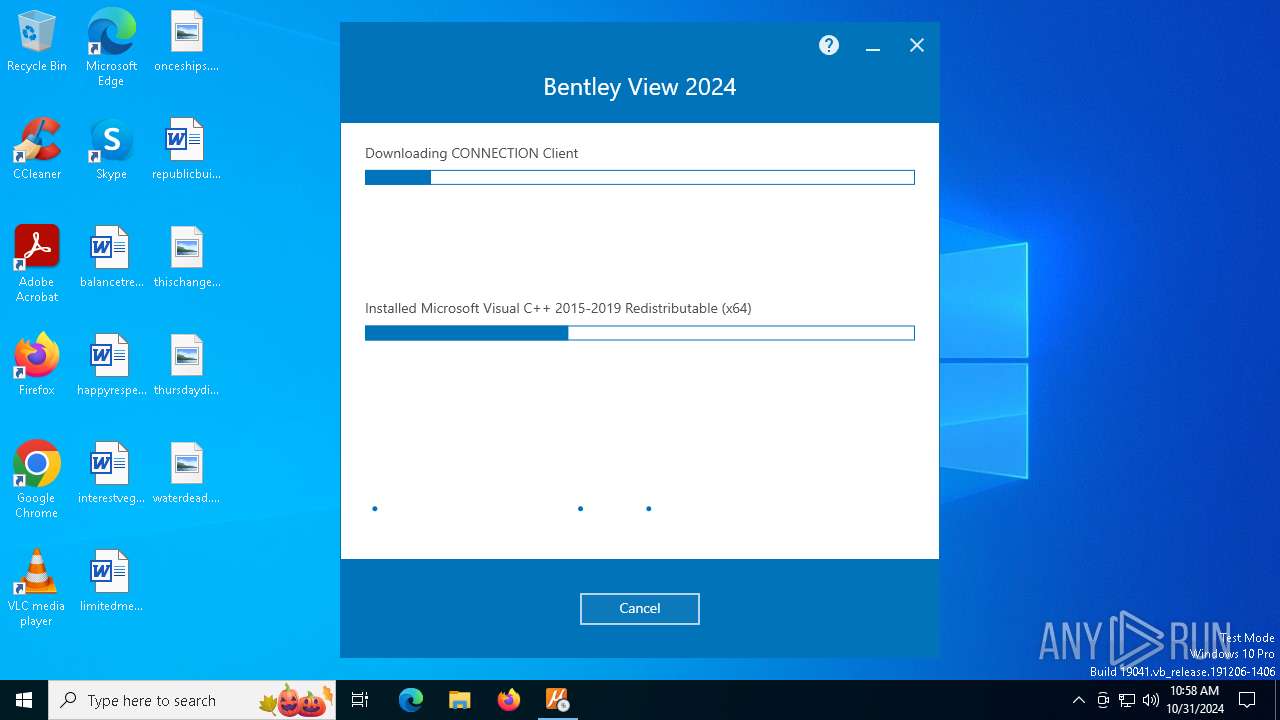Select the 'Downloading CONNECTION Client' status text
The width and height of the screenshot is (1280, 720).
pyautogui.click(x=472, y=153)
